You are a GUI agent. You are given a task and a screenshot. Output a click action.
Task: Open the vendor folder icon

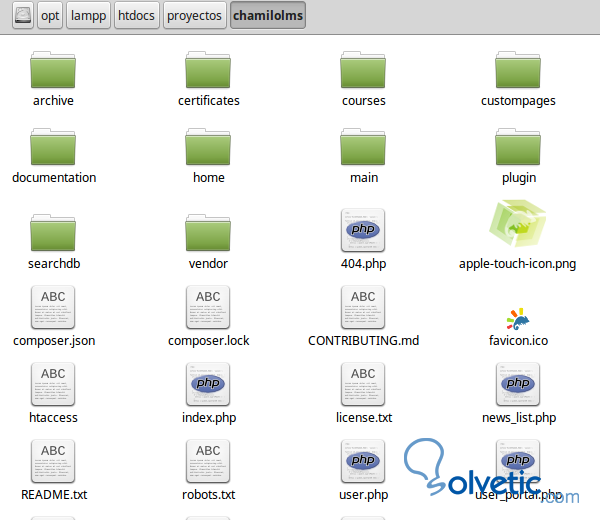click(x=208, y=233)
